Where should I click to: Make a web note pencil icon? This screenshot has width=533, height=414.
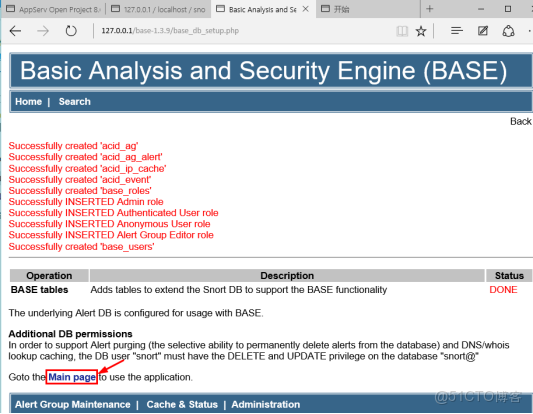tap(483, 31)
